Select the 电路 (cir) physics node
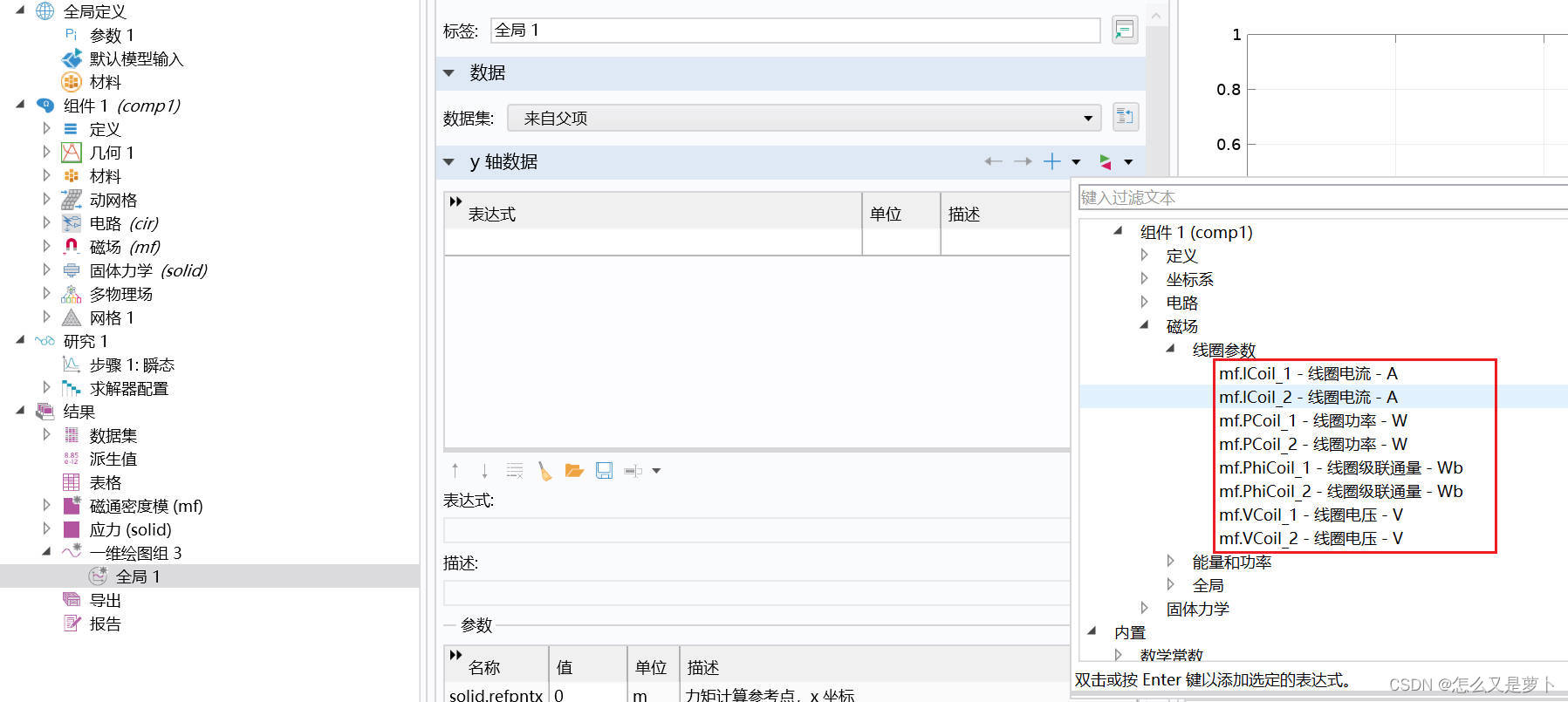 (123, 223)
